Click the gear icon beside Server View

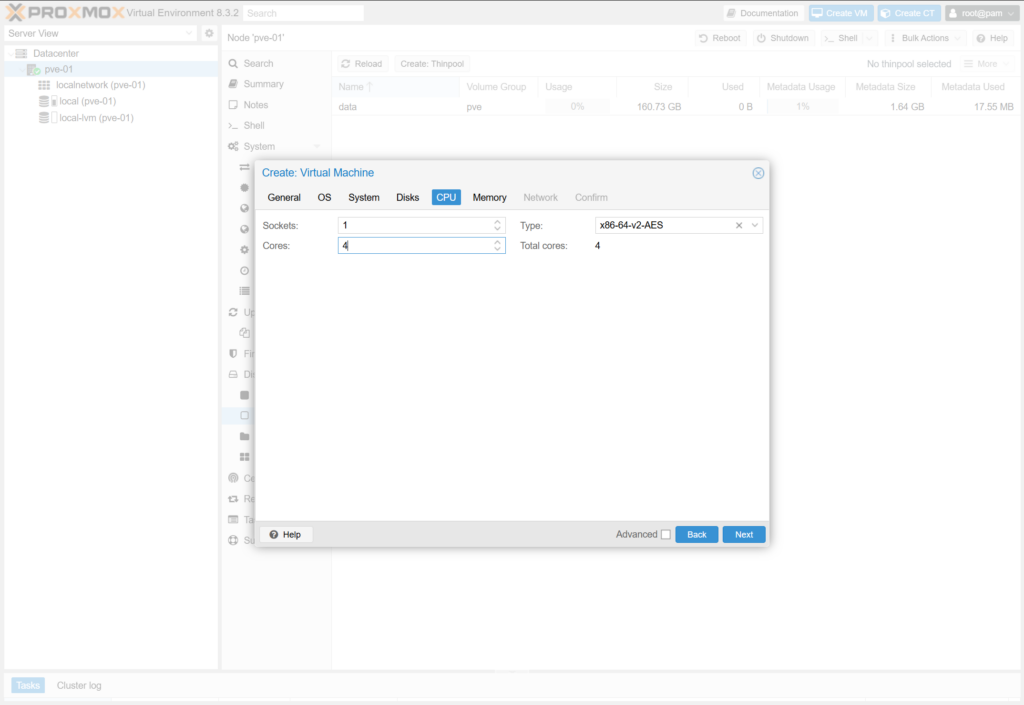[x=209, y=33]
